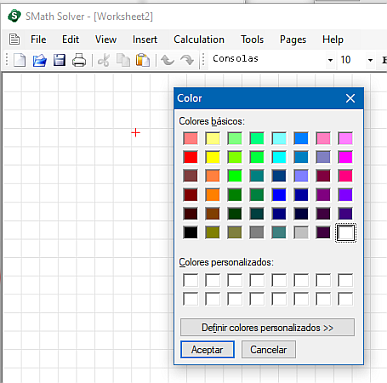
Task: Click the 'Colores básicos:' label
Action: [212, 121]
